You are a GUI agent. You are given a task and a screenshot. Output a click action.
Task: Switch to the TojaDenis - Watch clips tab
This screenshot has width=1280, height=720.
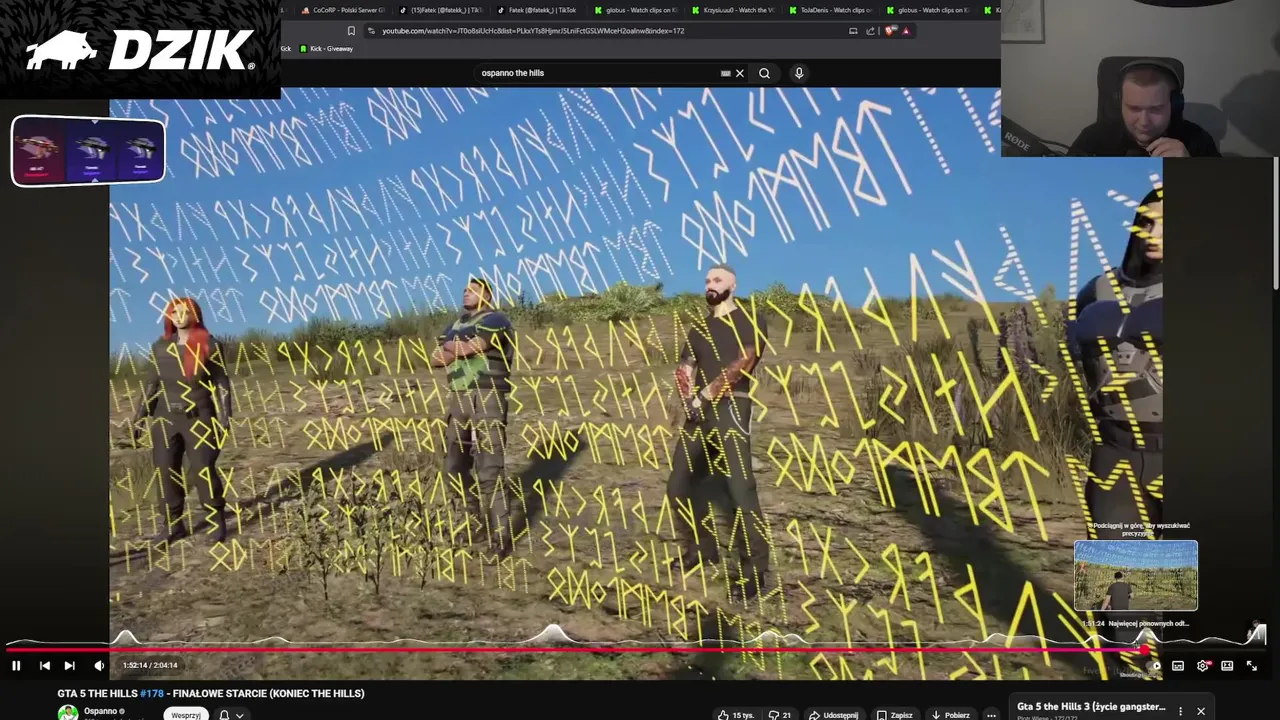pyautogui.click(x=830, y=10)
